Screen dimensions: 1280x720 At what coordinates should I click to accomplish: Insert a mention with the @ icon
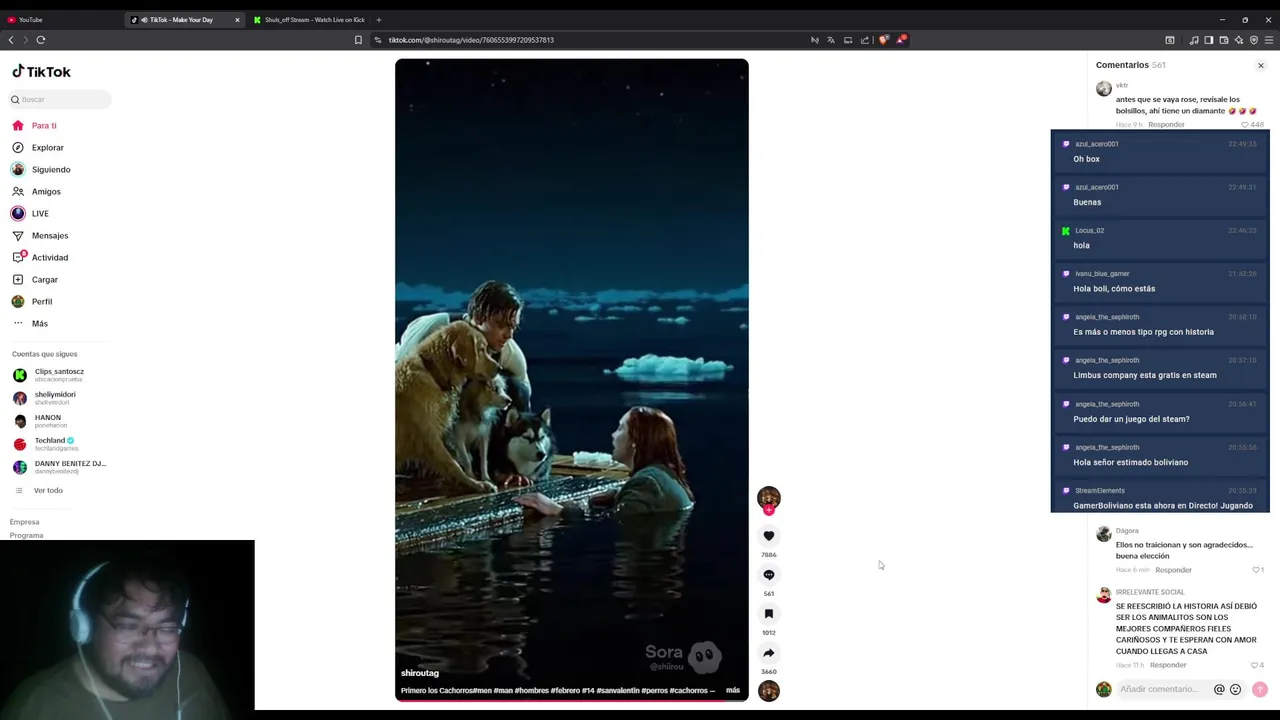click(x=1219, y=689)
